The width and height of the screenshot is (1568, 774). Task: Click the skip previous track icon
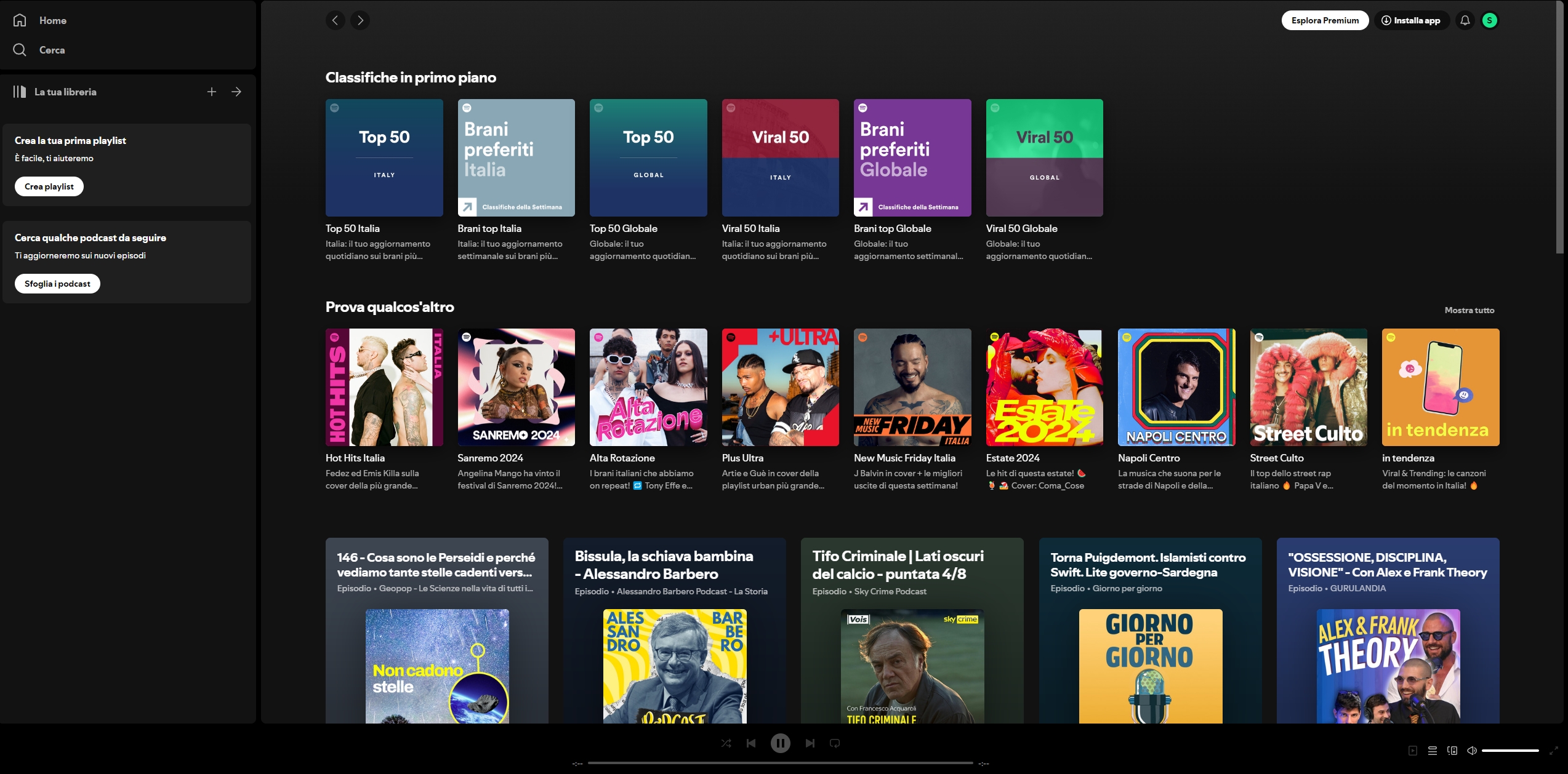click(x=752, y=743)
